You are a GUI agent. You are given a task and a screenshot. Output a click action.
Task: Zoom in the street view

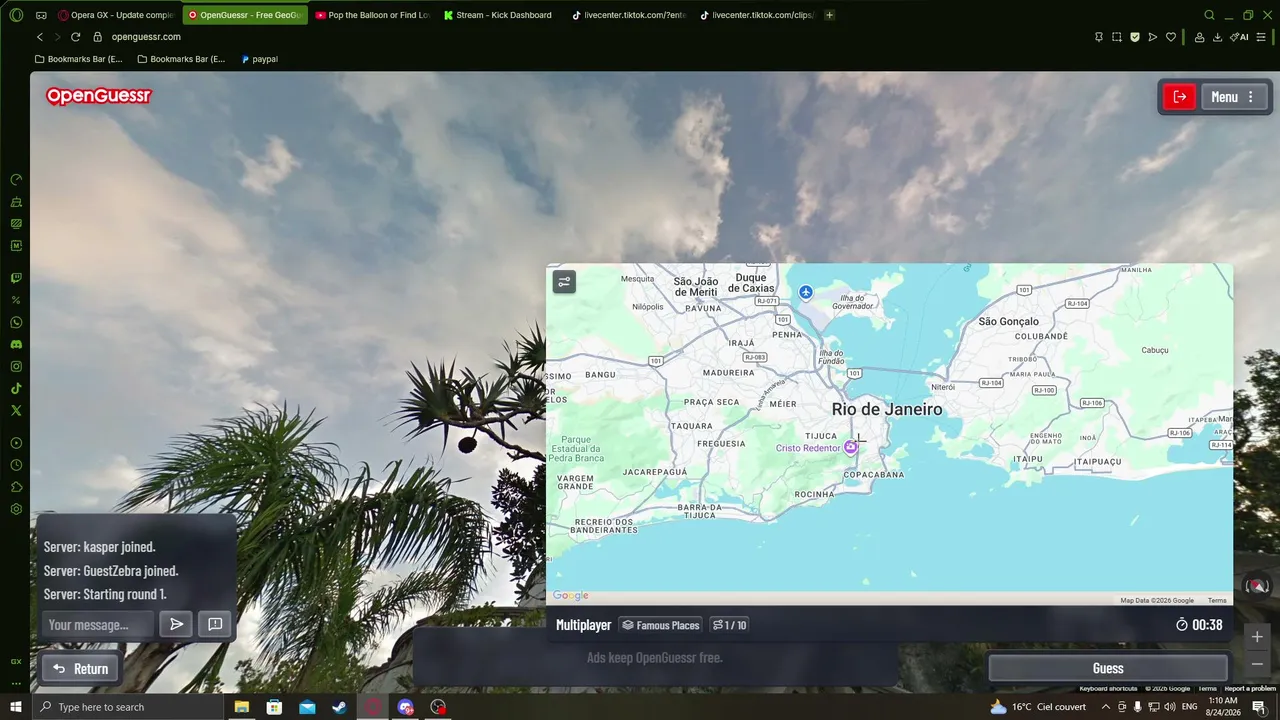click(1257, 637)
